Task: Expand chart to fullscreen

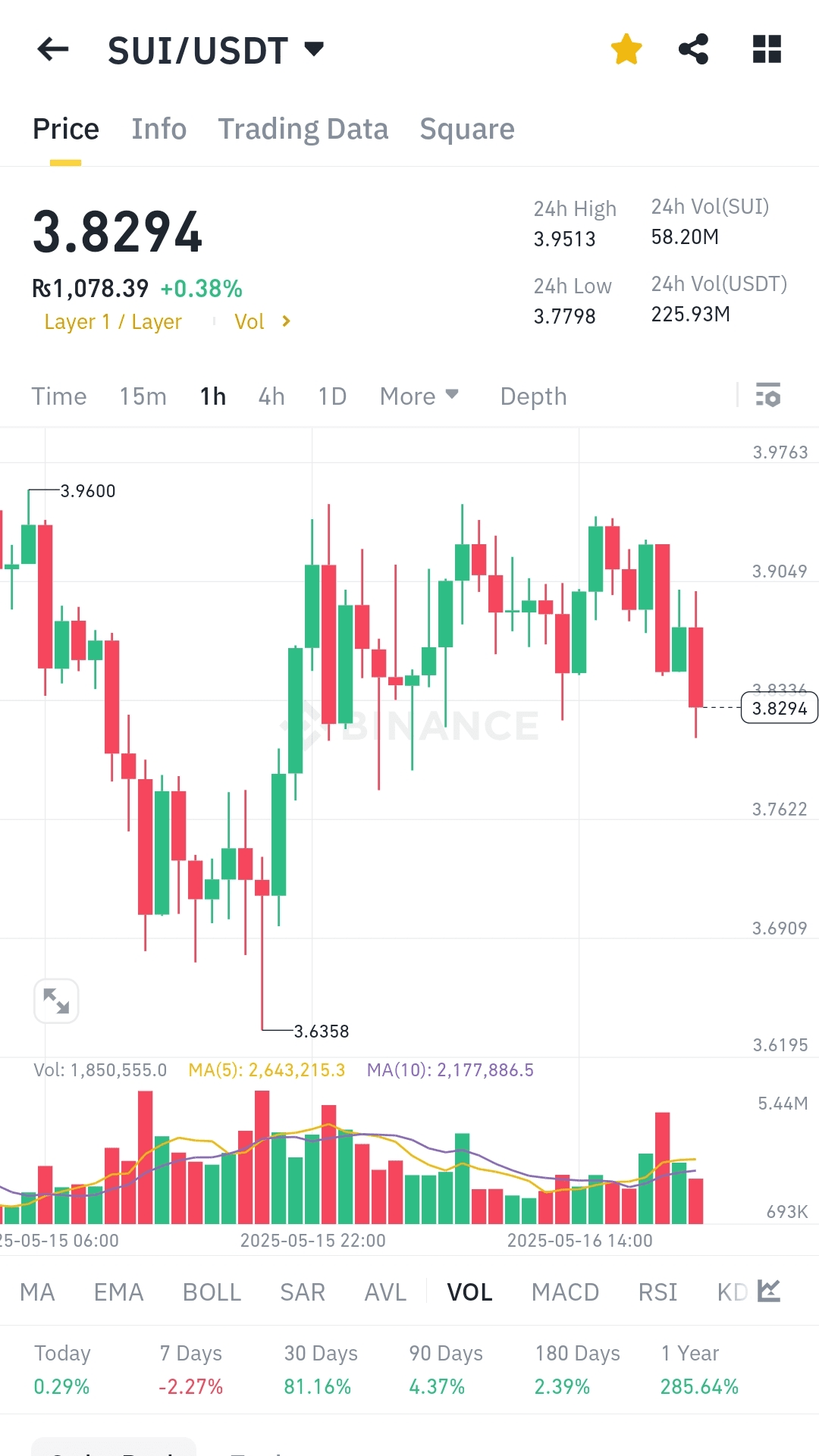Action: click(x=56, y=1001)
